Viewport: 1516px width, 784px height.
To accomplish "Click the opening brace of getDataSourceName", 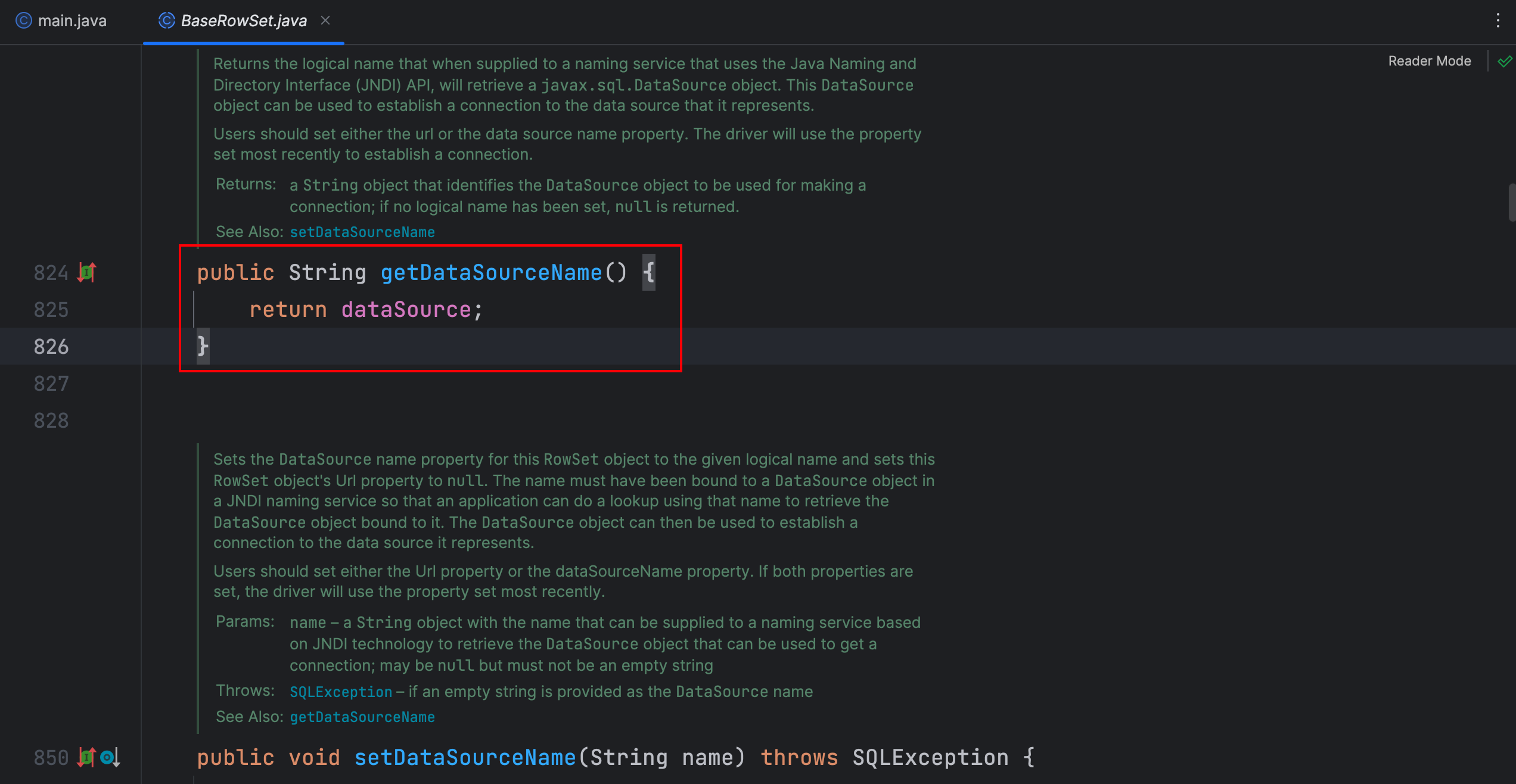I will 648,273.
